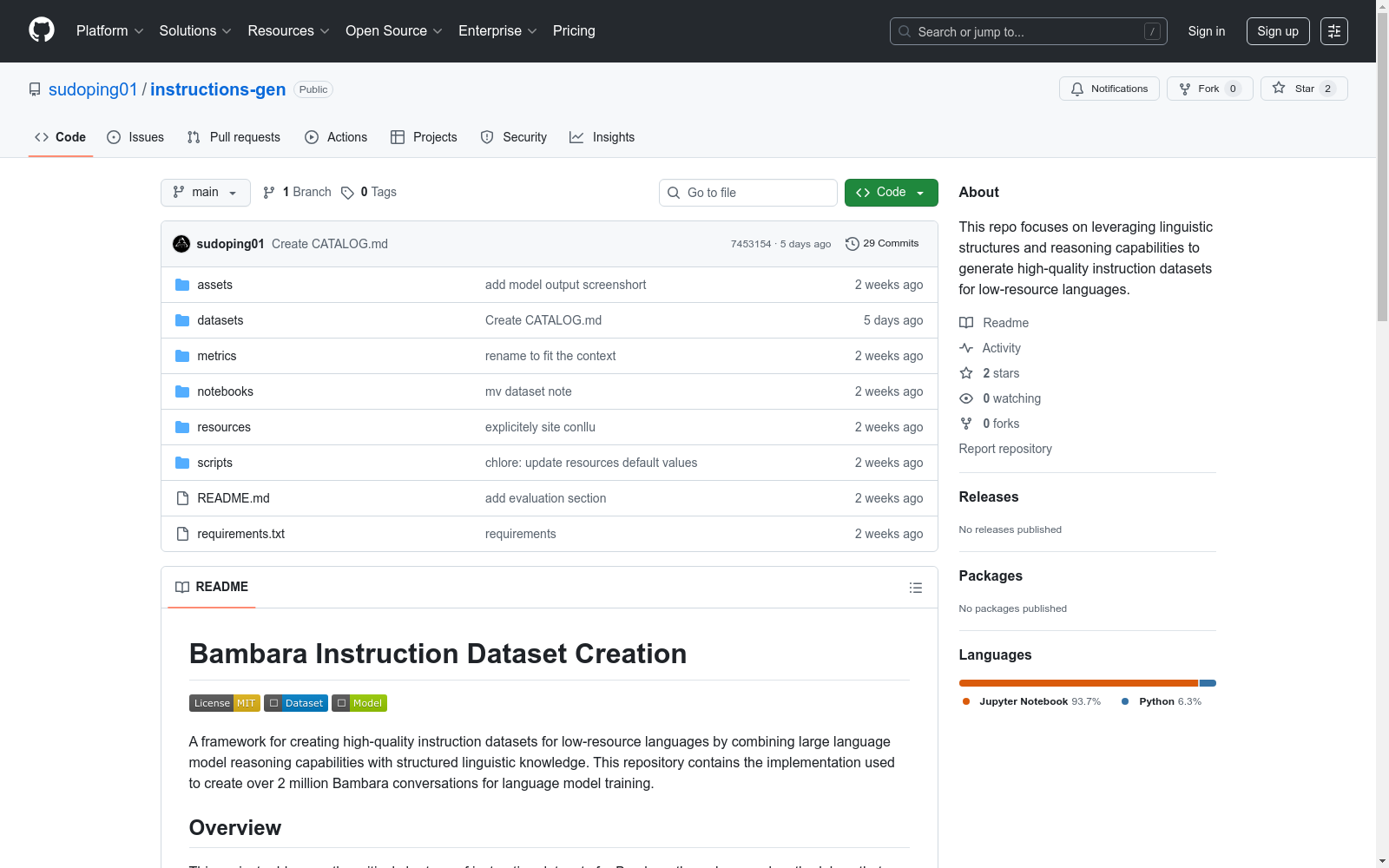Screen dimensions: 1389x868
Task: Open commit 'rename to fit the context'
Action: click(x=550, y=356)
